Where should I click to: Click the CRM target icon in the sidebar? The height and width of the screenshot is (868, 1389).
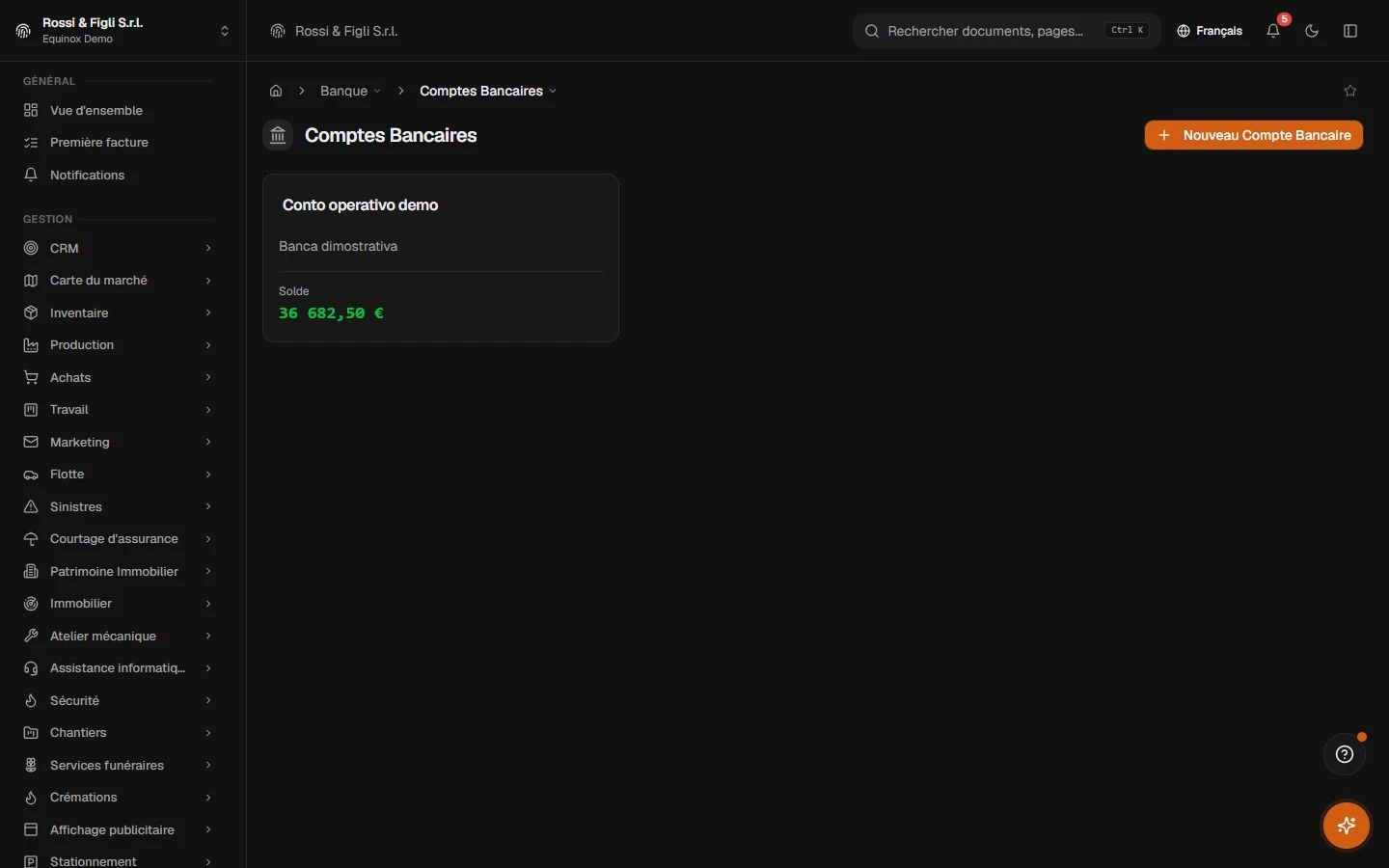31,248
